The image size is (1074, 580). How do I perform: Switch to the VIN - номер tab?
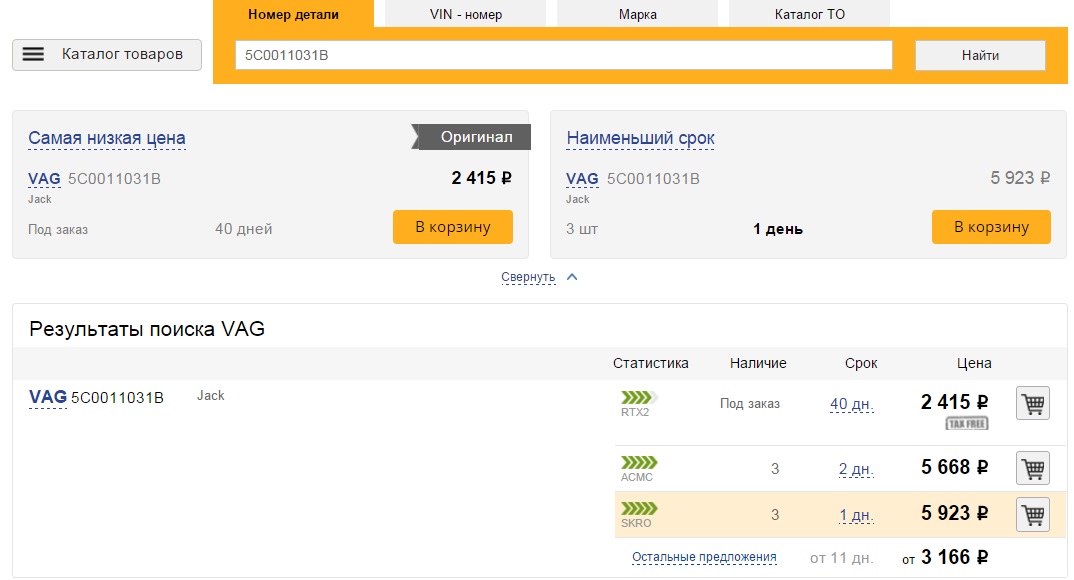tap(466, 14)
